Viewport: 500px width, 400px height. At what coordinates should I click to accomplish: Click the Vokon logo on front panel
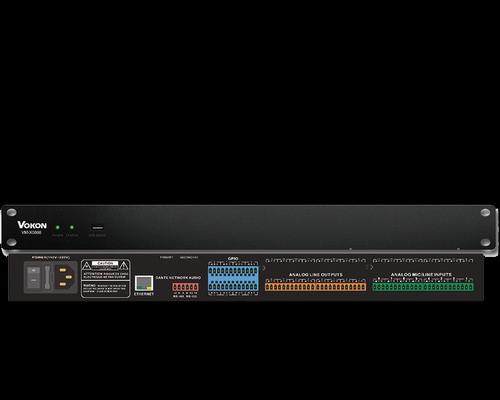click(x=32, y=225)
